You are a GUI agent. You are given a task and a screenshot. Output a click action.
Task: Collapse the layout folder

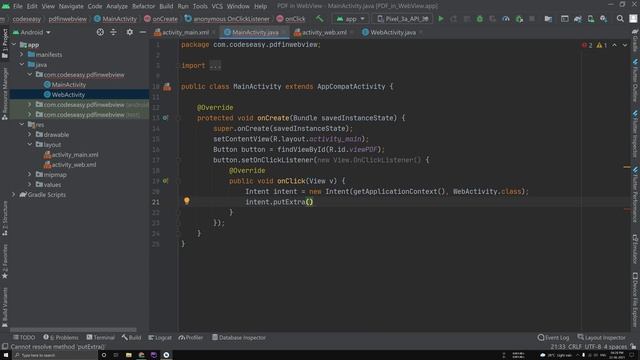[29, 144]
